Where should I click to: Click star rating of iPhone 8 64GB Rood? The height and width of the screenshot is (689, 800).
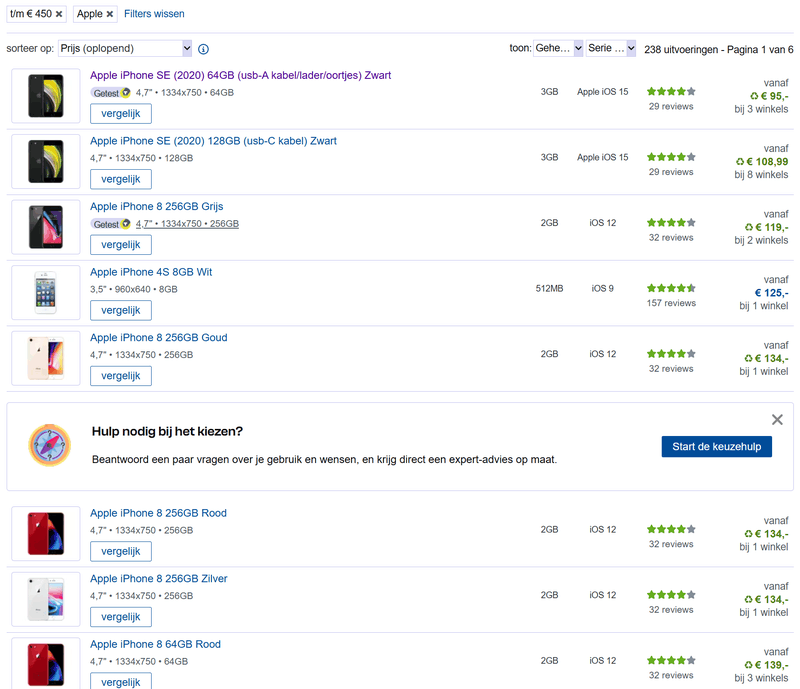tap(671, 660)
